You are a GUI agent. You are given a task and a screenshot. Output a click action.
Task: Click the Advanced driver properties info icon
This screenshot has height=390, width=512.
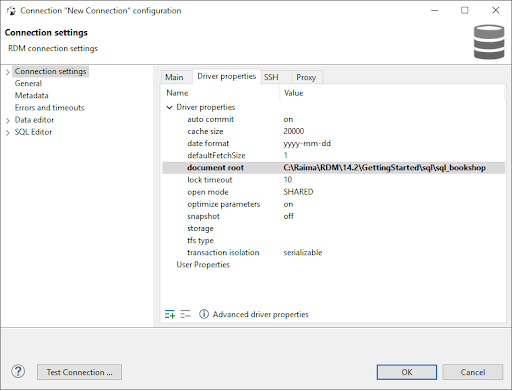coord(204,314)
